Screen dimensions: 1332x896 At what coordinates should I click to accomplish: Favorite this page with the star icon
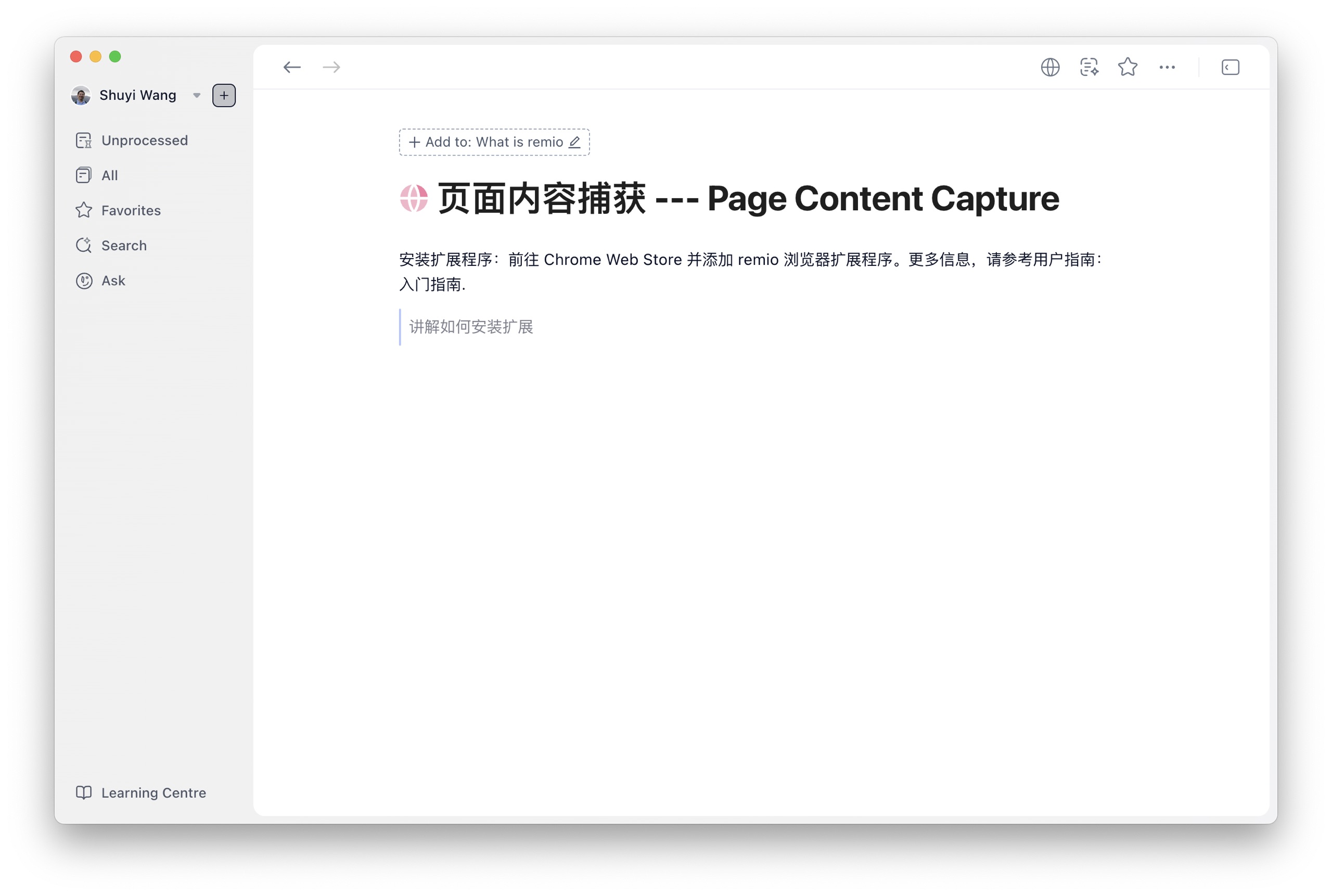(1128, 67)
